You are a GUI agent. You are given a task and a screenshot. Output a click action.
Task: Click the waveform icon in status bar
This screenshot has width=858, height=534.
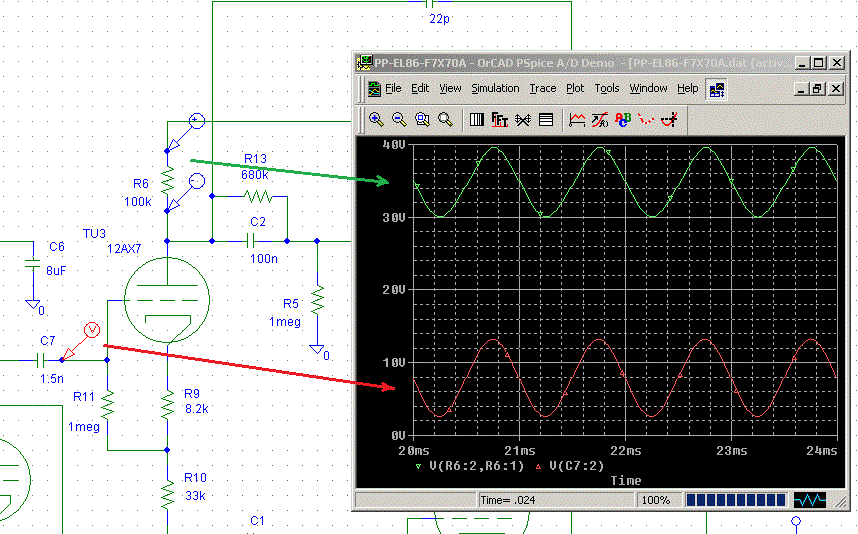810,500
